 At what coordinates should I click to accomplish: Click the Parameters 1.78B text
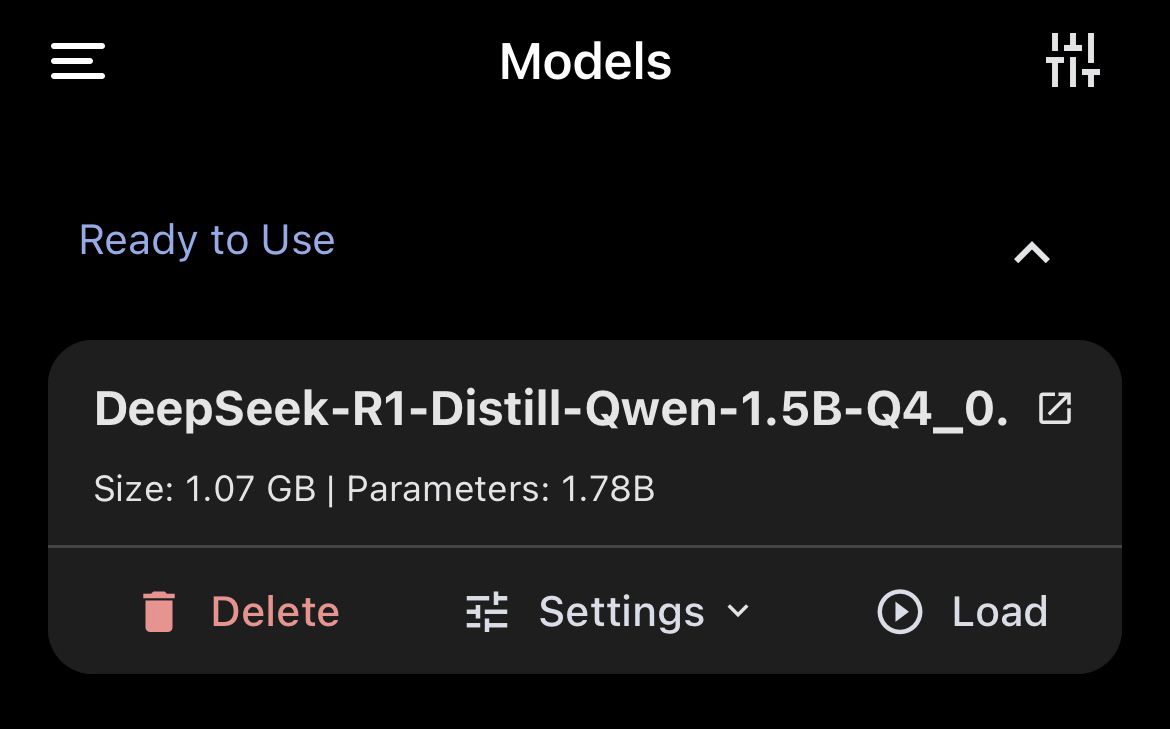click(500, 490)
